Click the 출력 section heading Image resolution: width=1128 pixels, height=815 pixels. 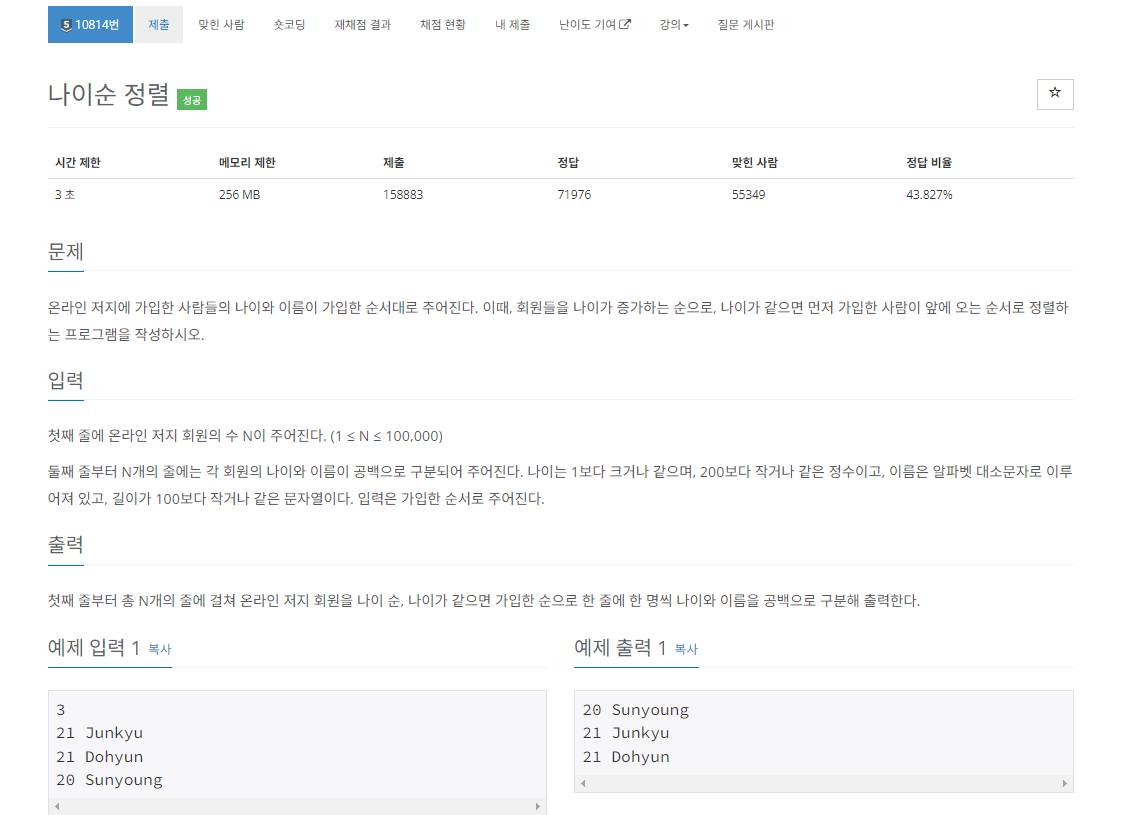(x=65, y=545)
